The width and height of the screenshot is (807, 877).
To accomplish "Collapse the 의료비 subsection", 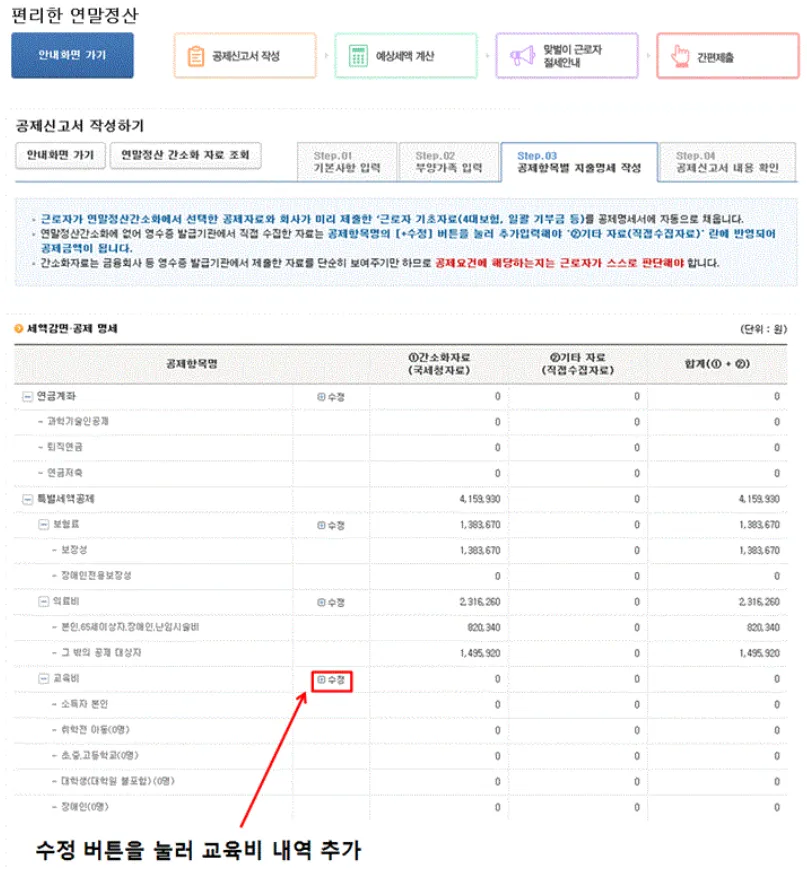I will point(44,602).
